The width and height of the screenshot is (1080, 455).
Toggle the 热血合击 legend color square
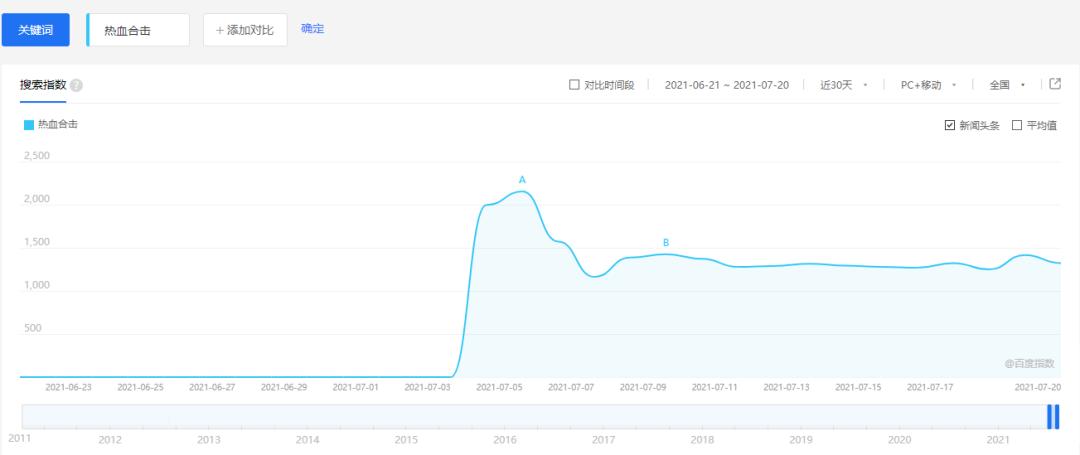29,125
